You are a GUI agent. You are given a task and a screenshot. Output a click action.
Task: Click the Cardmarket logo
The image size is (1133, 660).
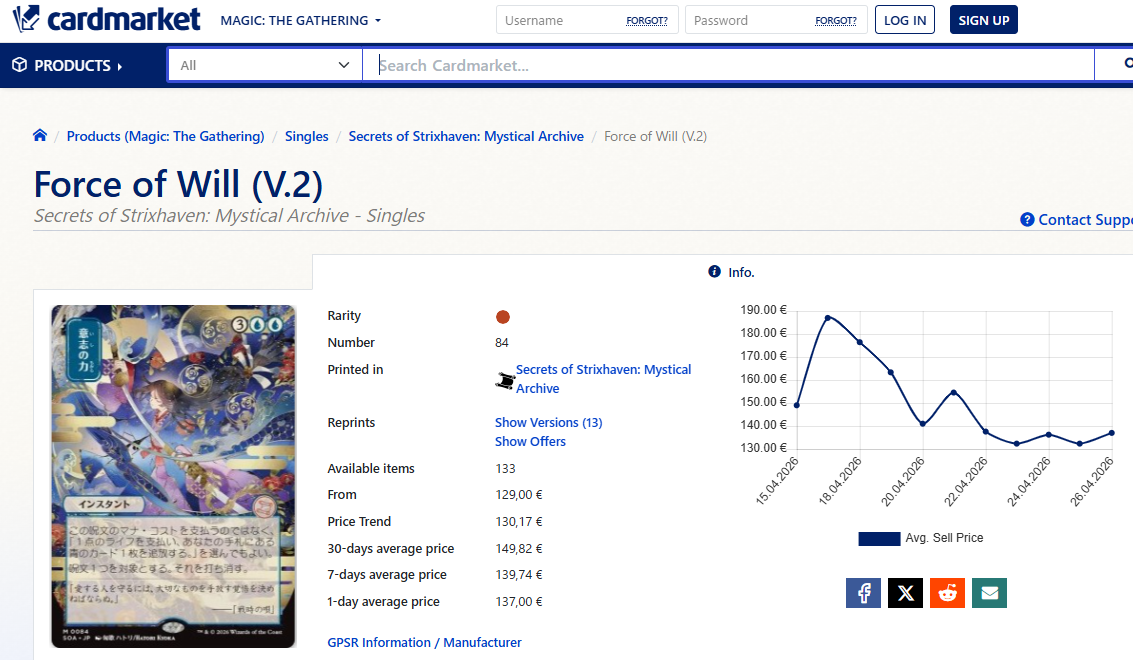(106, 20)
